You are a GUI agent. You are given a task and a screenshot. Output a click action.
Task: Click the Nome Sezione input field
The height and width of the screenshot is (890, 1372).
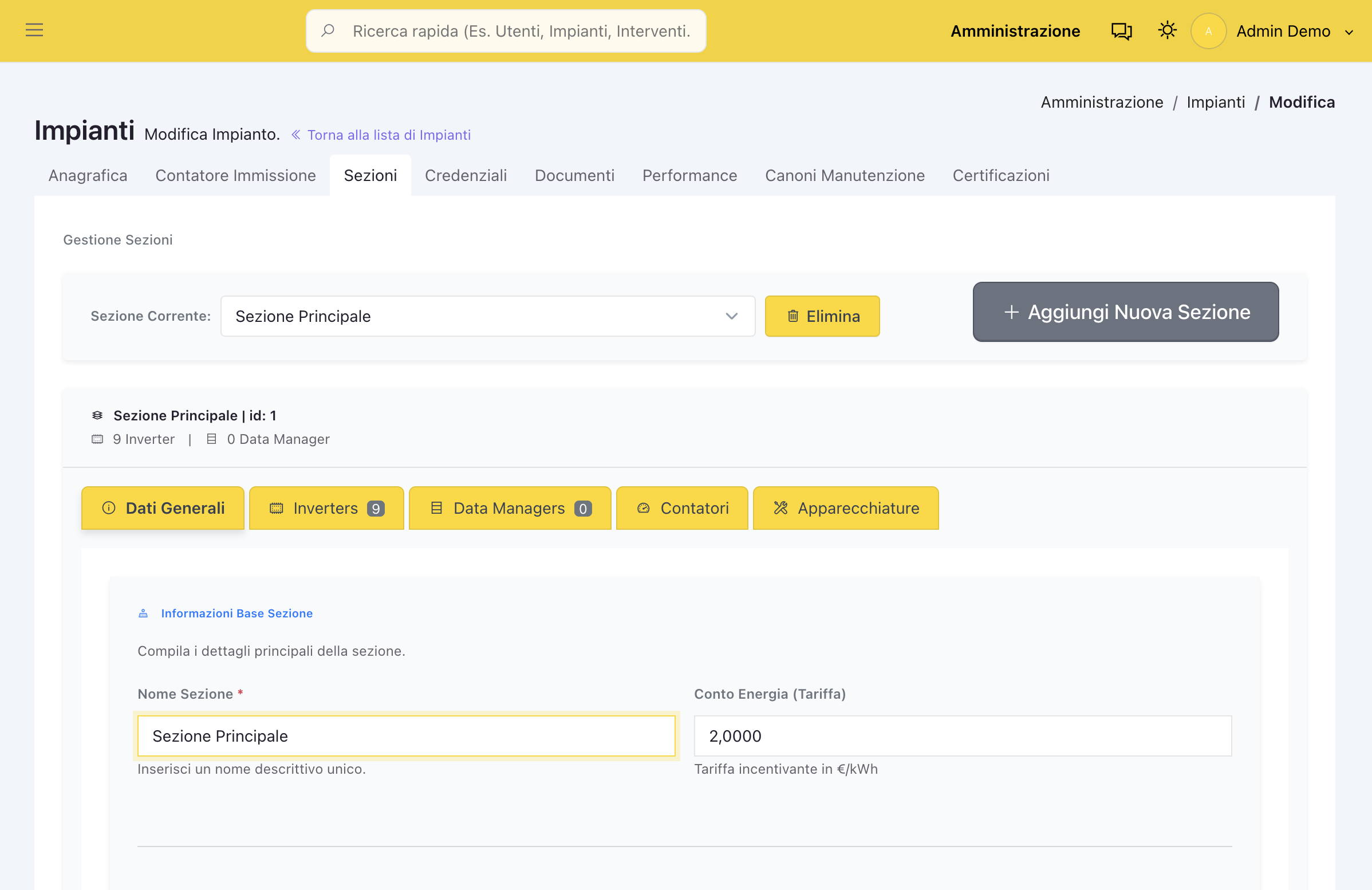pos(407,736)
